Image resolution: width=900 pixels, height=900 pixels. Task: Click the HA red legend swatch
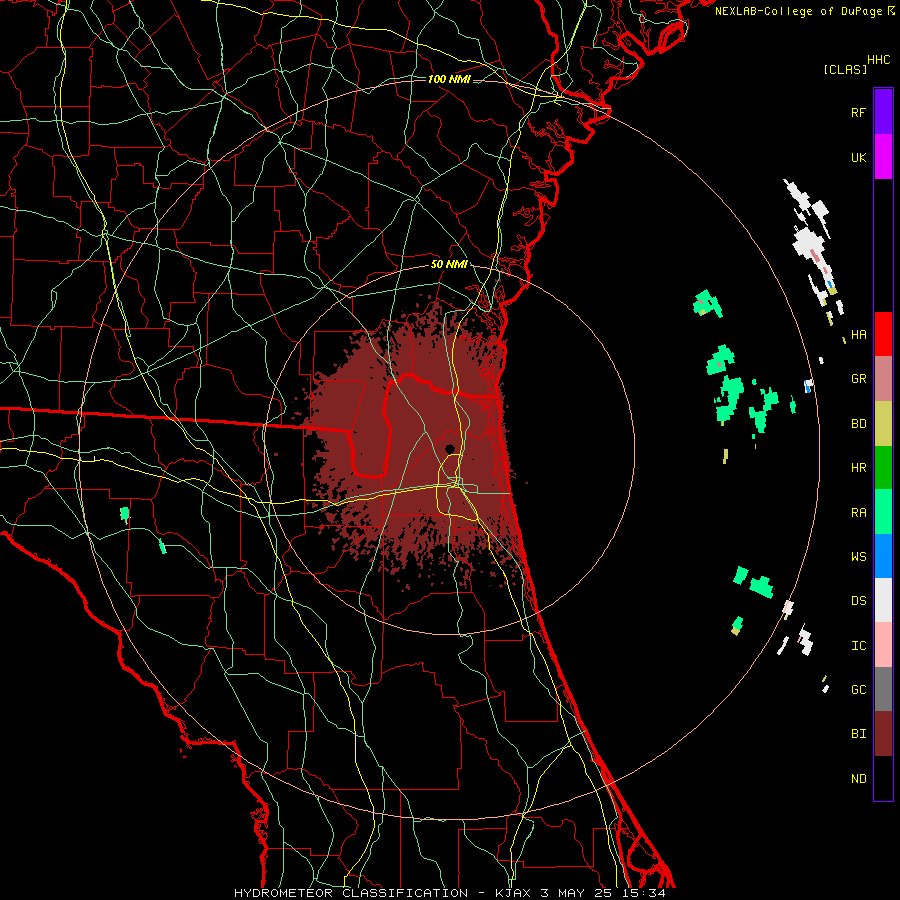coord(883,334)
